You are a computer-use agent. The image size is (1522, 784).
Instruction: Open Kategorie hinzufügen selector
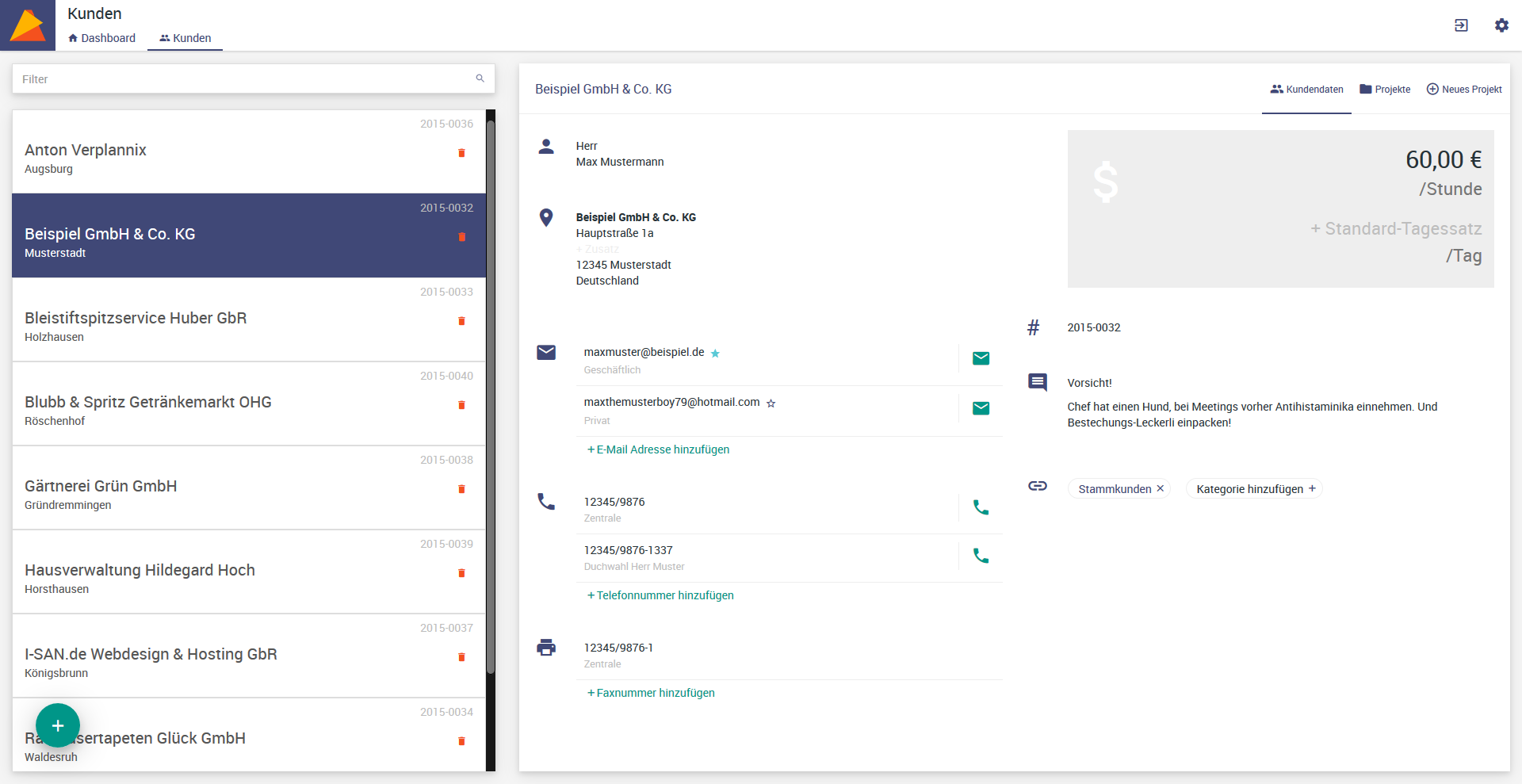coord(1255,489)
